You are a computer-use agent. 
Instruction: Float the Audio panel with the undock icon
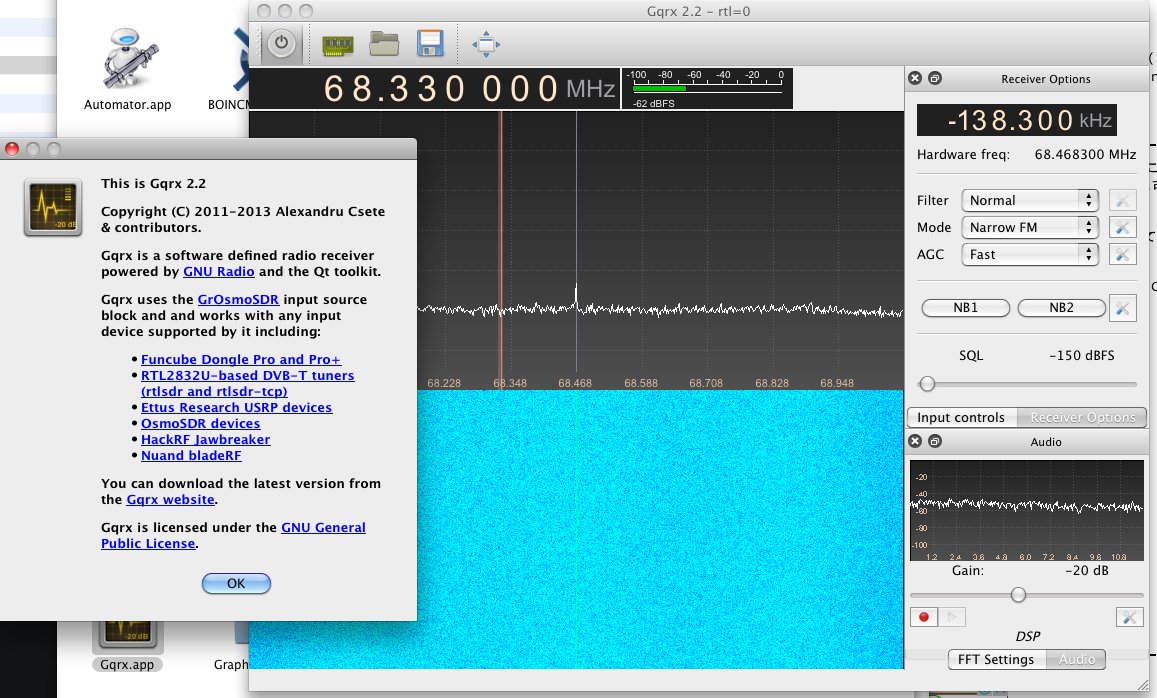pyautogui.click(x=935, y=441)
